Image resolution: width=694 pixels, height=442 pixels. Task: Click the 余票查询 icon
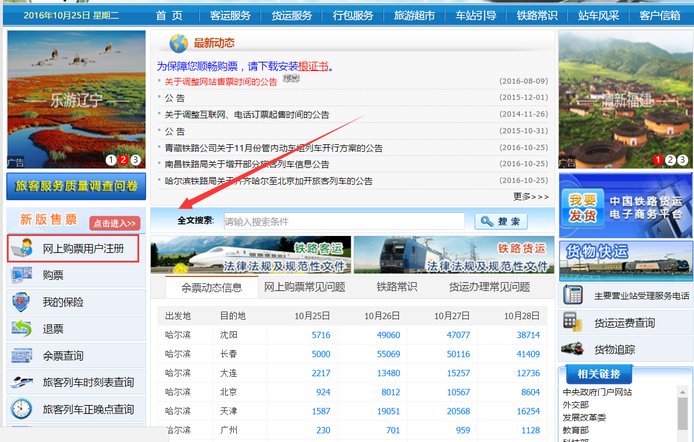click(x=22, y=355)
